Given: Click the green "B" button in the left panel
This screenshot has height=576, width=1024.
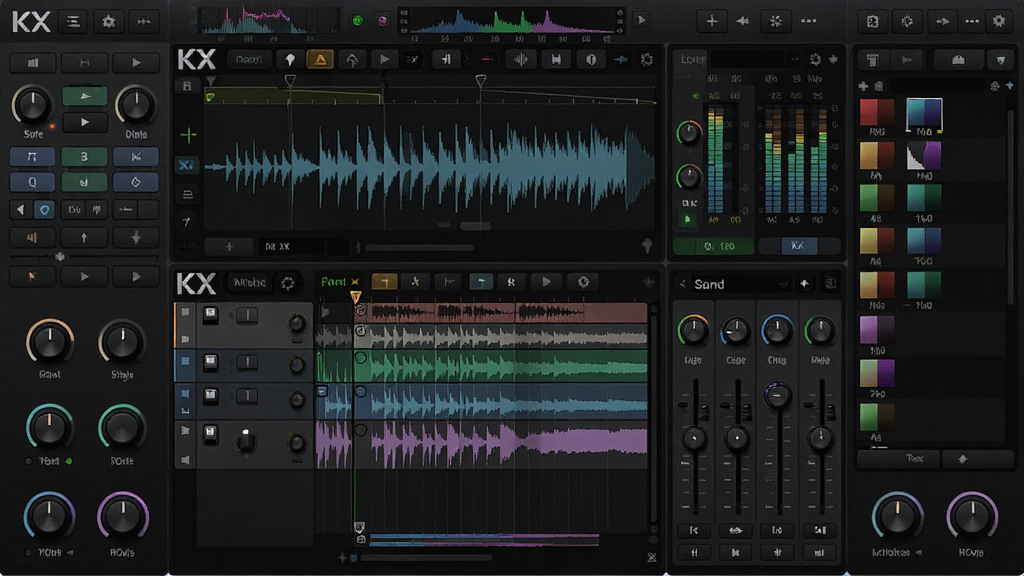Looking at the screenshot, I should coord(84,157).
